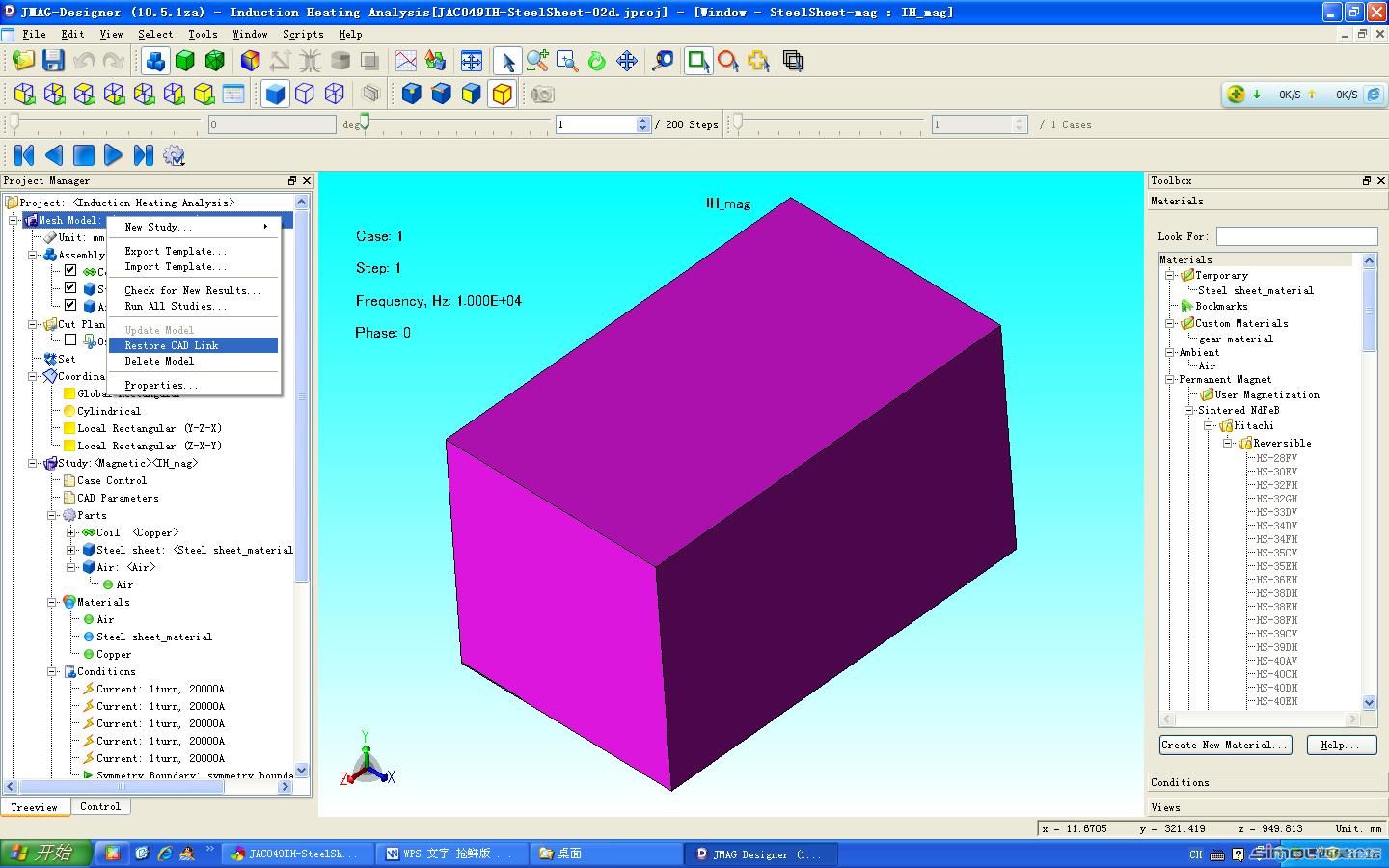Collapse the Study Magnetic IH_mag node
The height and width of the screenshot is (868, 1389).
(x=32, y=463)
